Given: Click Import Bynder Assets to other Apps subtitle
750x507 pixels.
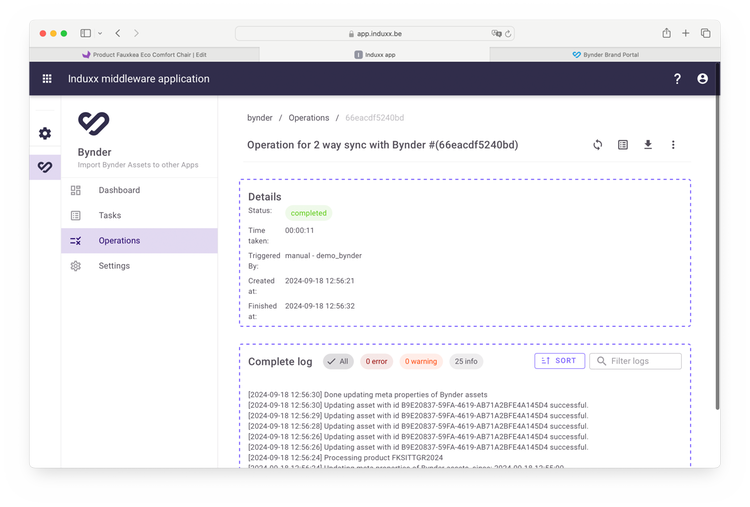Looking at the screenshot, I should click(138, 165).
